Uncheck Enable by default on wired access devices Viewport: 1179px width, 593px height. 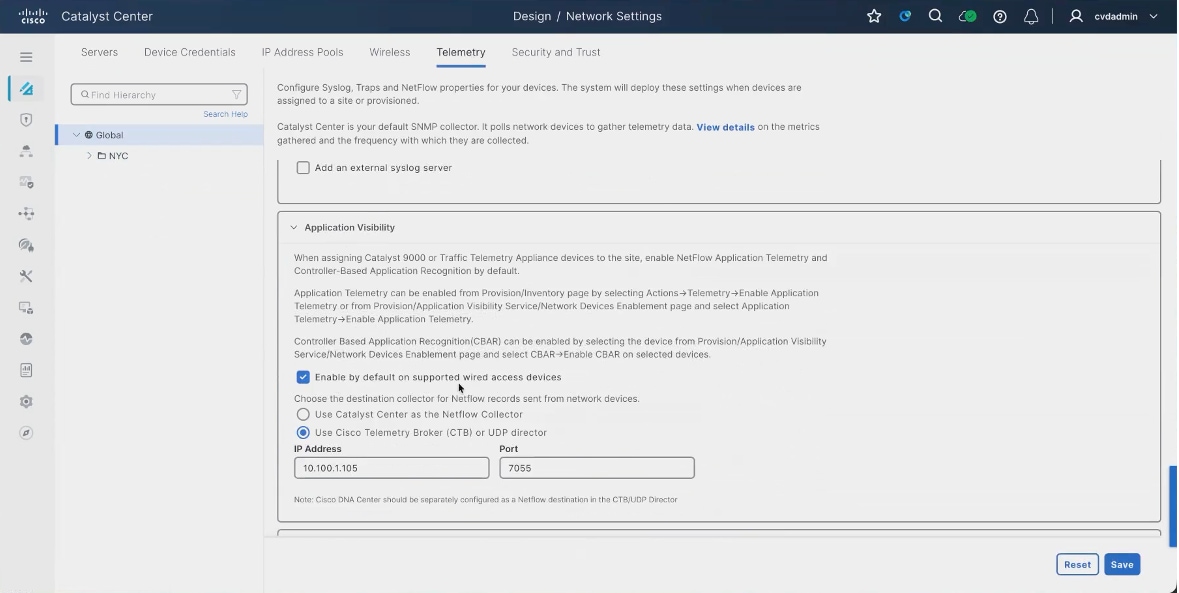pos(303,377)
